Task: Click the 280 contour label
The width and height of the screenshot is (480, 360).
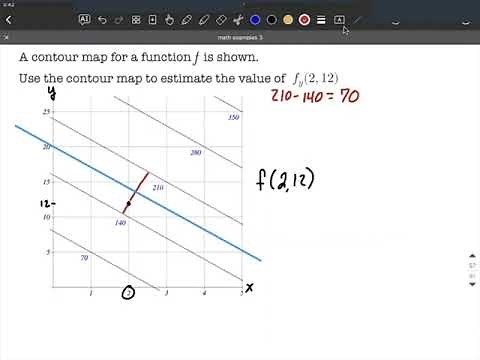Action: point(196,153)
